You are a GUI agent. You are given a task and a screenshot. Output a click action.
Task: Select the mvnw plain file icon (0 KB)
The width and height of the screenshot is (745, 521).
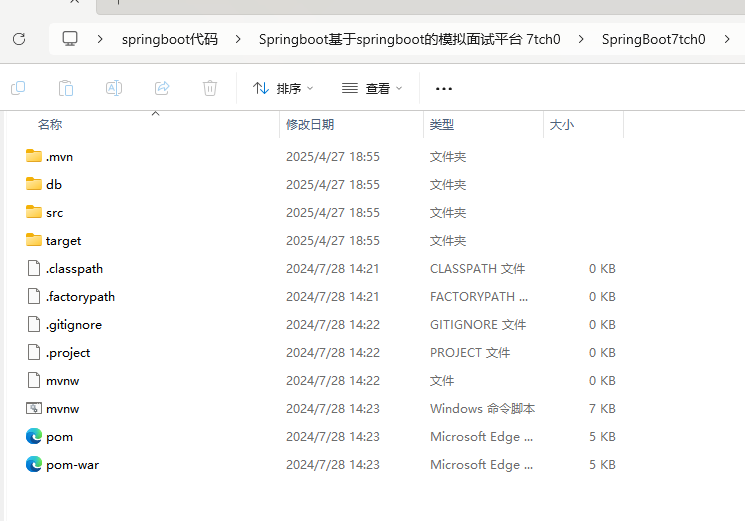tap(34, 380)
